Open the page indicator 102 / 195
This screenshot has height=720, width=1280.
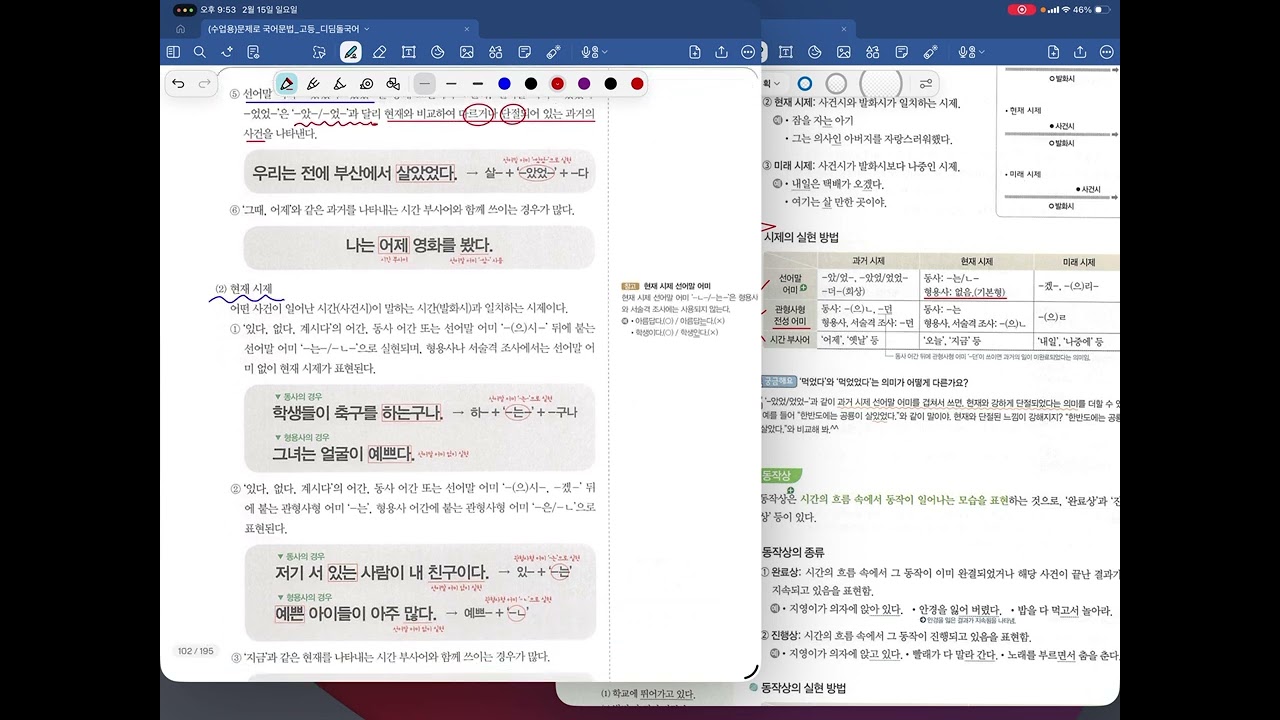[195, 651]
